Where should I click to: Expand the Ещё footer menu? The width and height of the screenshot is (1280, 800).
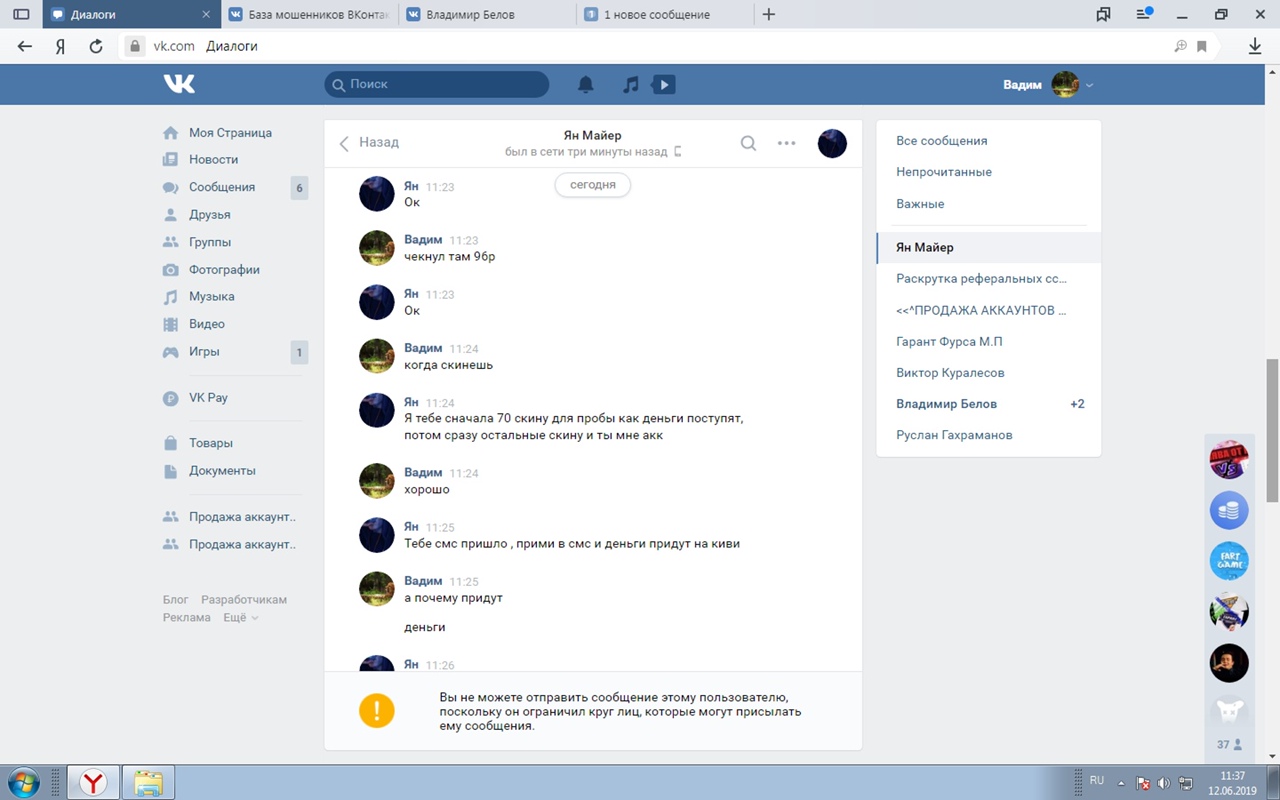[240, 618]
